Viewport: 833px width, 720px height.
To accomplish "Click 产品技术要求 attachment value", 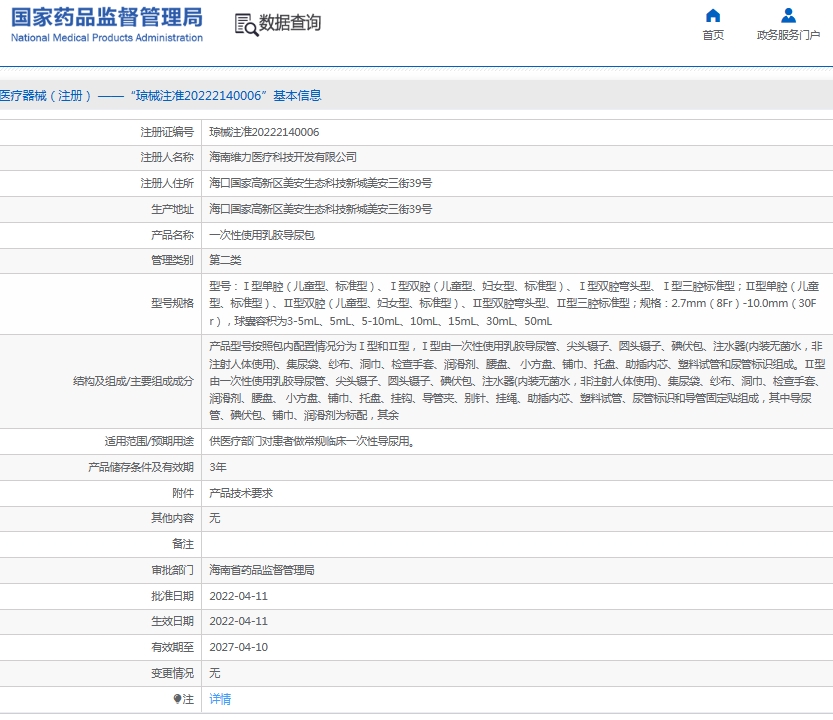I will click(x=241, y=493).
